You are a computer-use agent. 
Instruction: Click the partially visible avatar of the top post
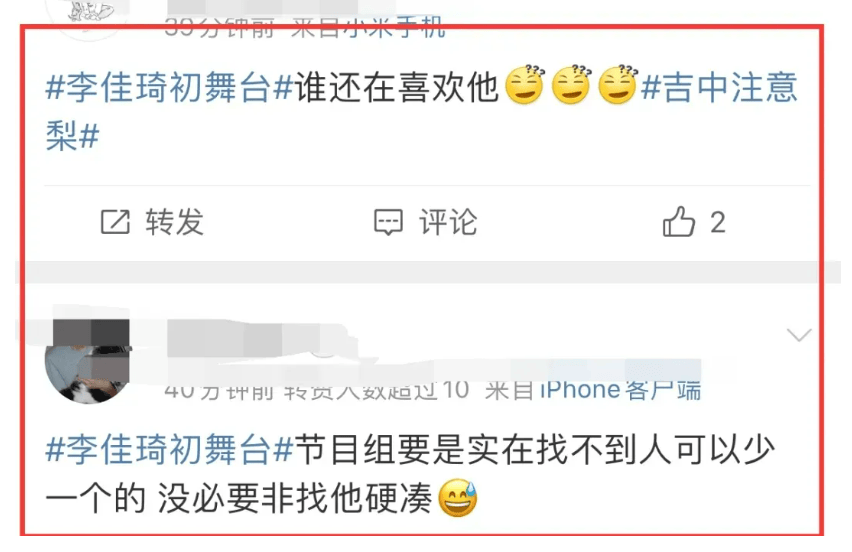90,16
